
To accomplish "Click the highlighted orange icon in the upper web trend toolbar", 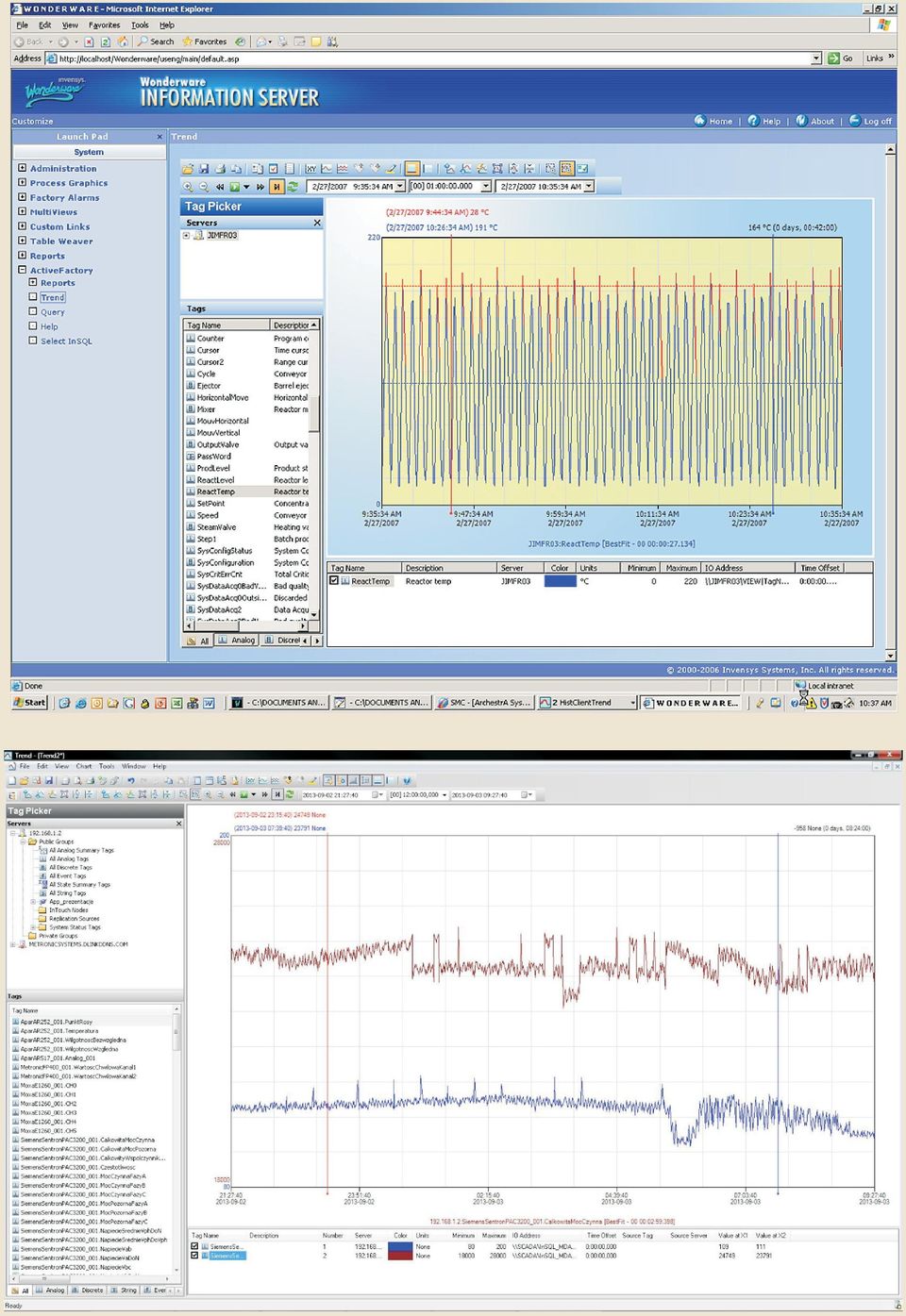I will pos(411,168).
